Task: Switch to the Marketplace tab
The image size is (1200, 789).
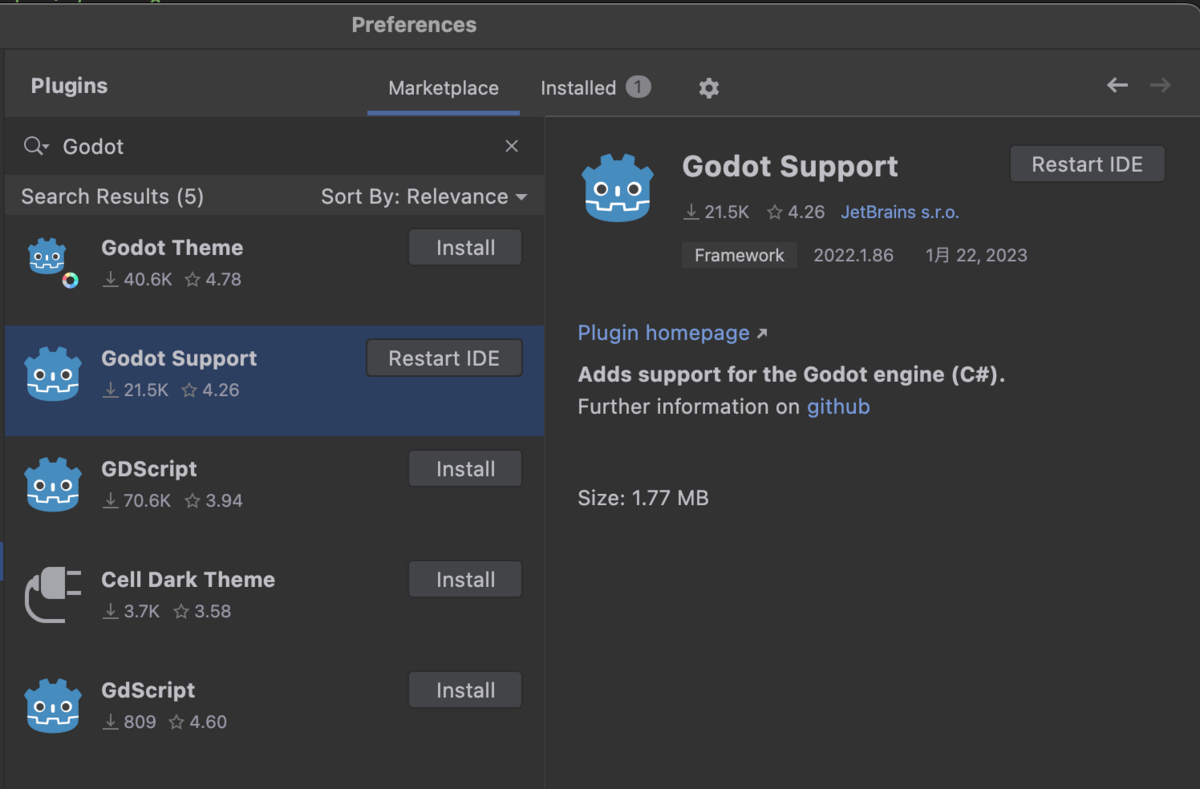Action: (x=443, y=88)
